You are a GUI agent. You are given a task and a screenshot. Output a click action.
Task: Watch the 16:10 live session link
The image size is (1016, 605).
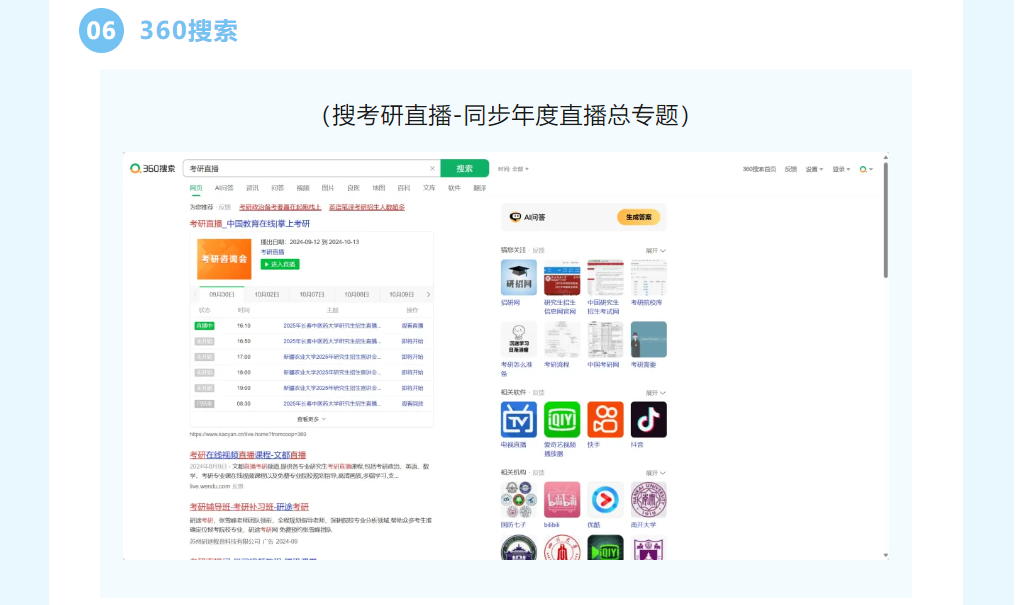(412, 326)
